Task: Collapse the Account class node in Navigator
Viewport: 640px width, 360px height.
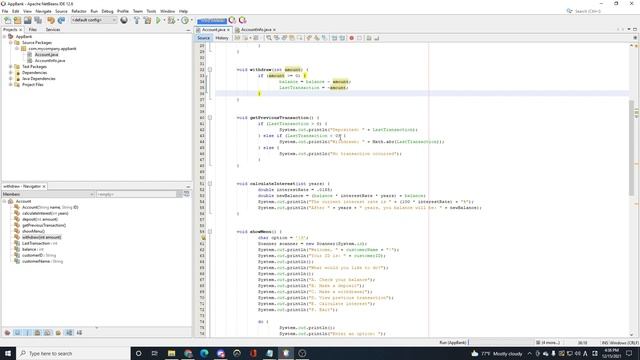Action: pos(4,201)
